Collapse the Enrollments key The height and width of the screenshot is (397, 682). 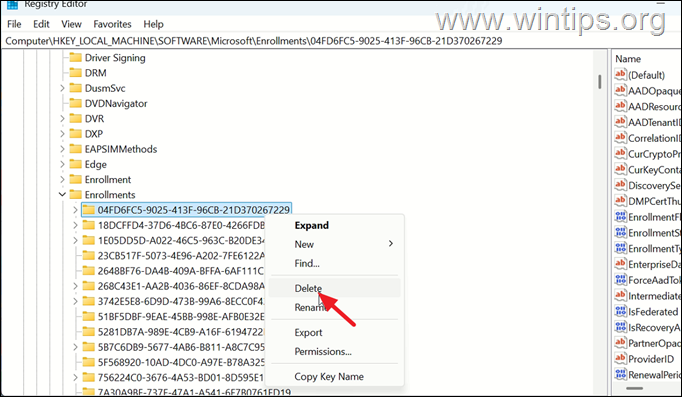(62, 194)
